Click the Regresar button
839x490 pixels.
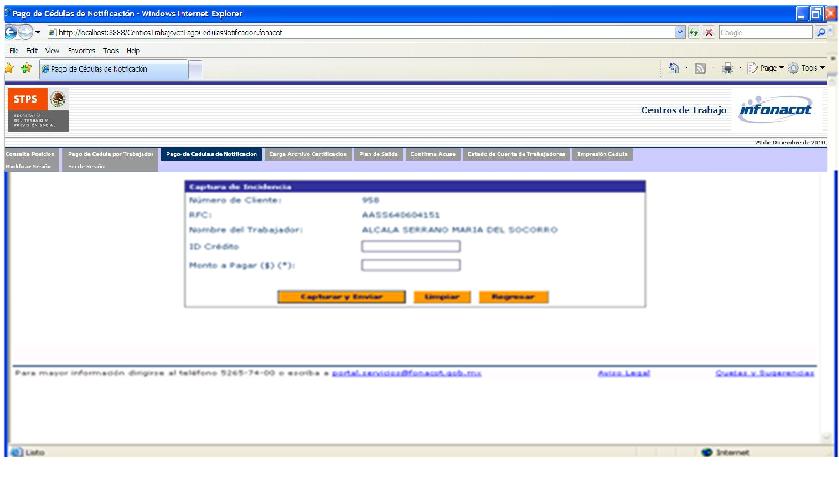tap(513, 297)
